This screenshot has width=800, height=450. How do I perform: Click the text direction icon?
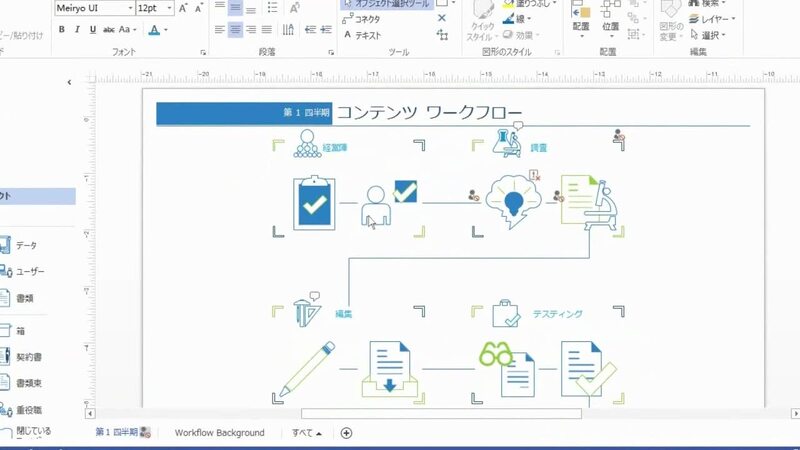click(288, 30)
